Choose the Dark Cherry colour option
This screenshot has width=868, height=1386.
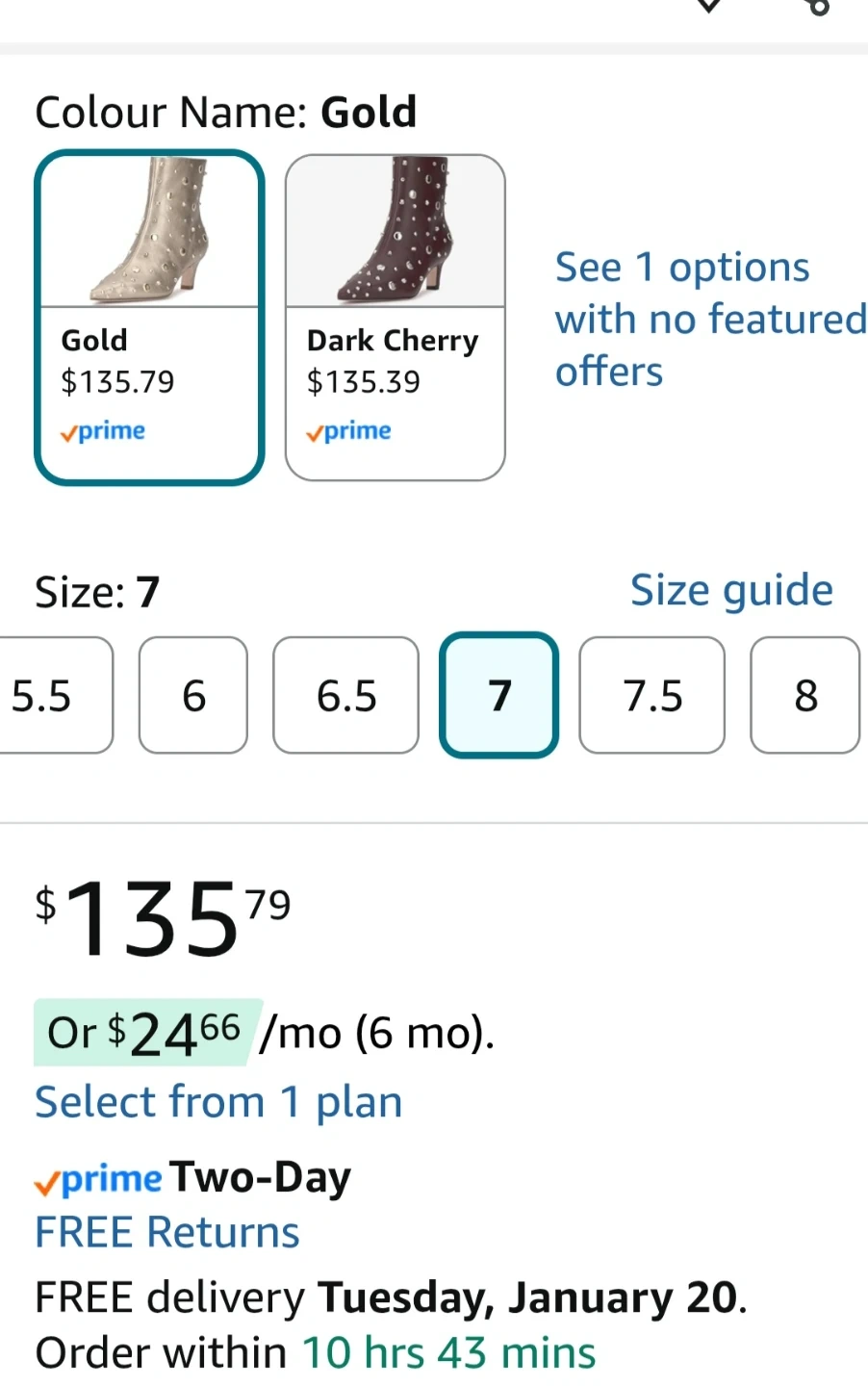396,318
